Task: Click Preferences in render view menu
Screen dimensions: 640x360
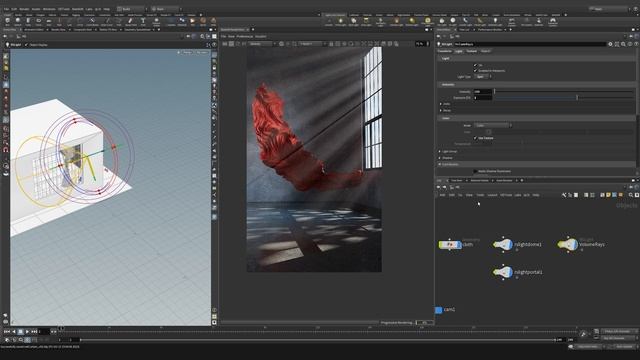Action: (x=245, y=36)
